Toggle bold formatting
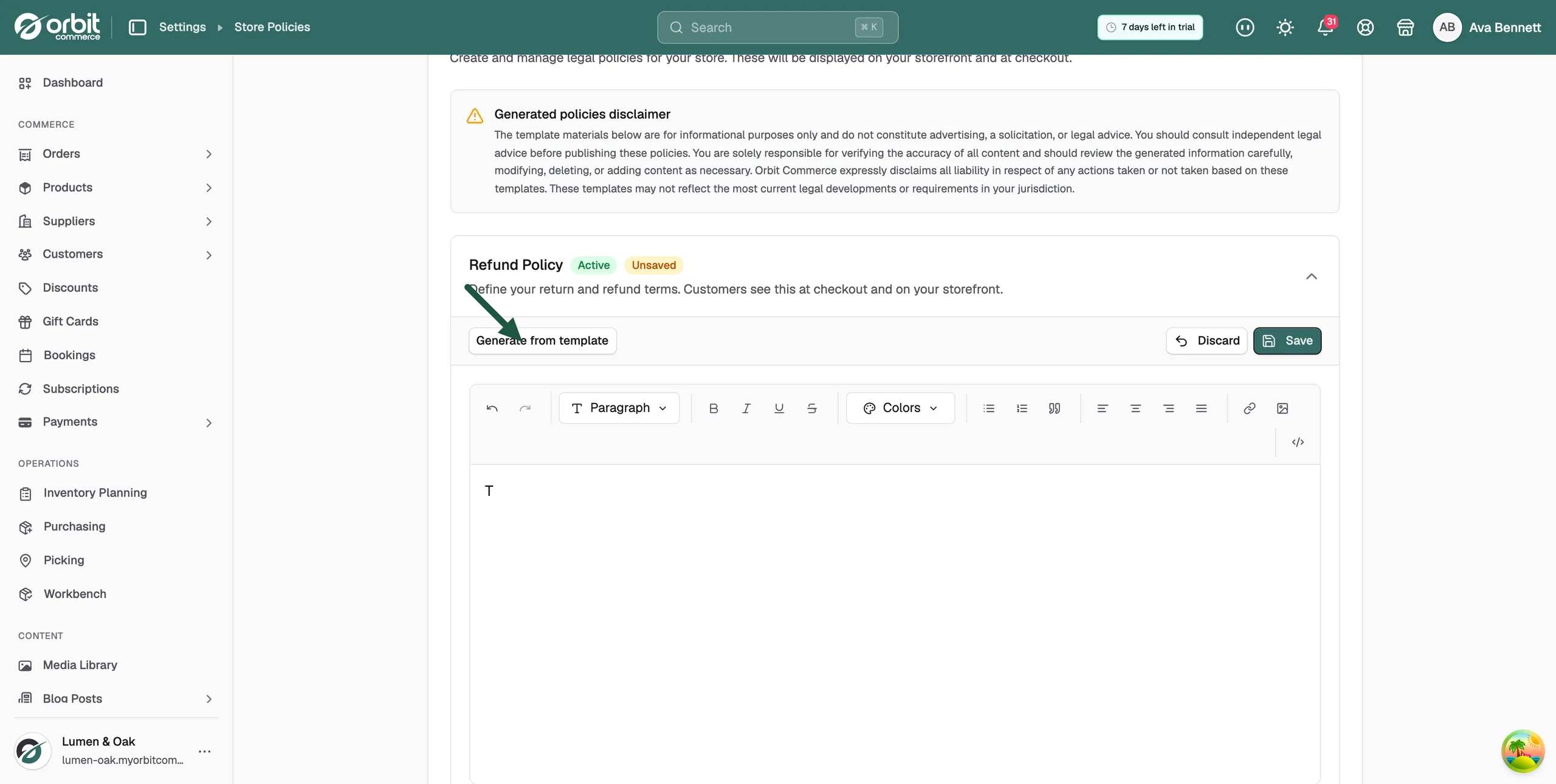1556x784 pixels. [x=714, y=408]
